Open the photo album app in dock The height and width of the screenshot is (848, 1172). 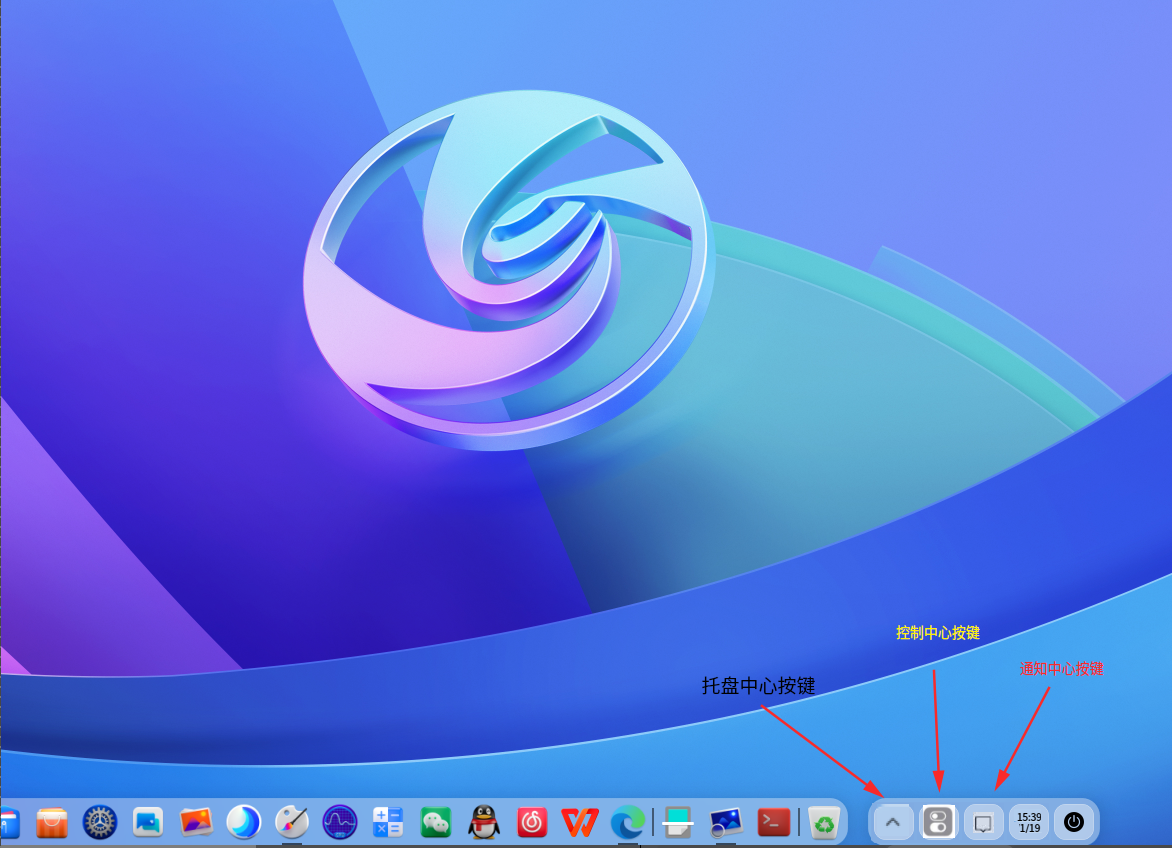point(196,822)
